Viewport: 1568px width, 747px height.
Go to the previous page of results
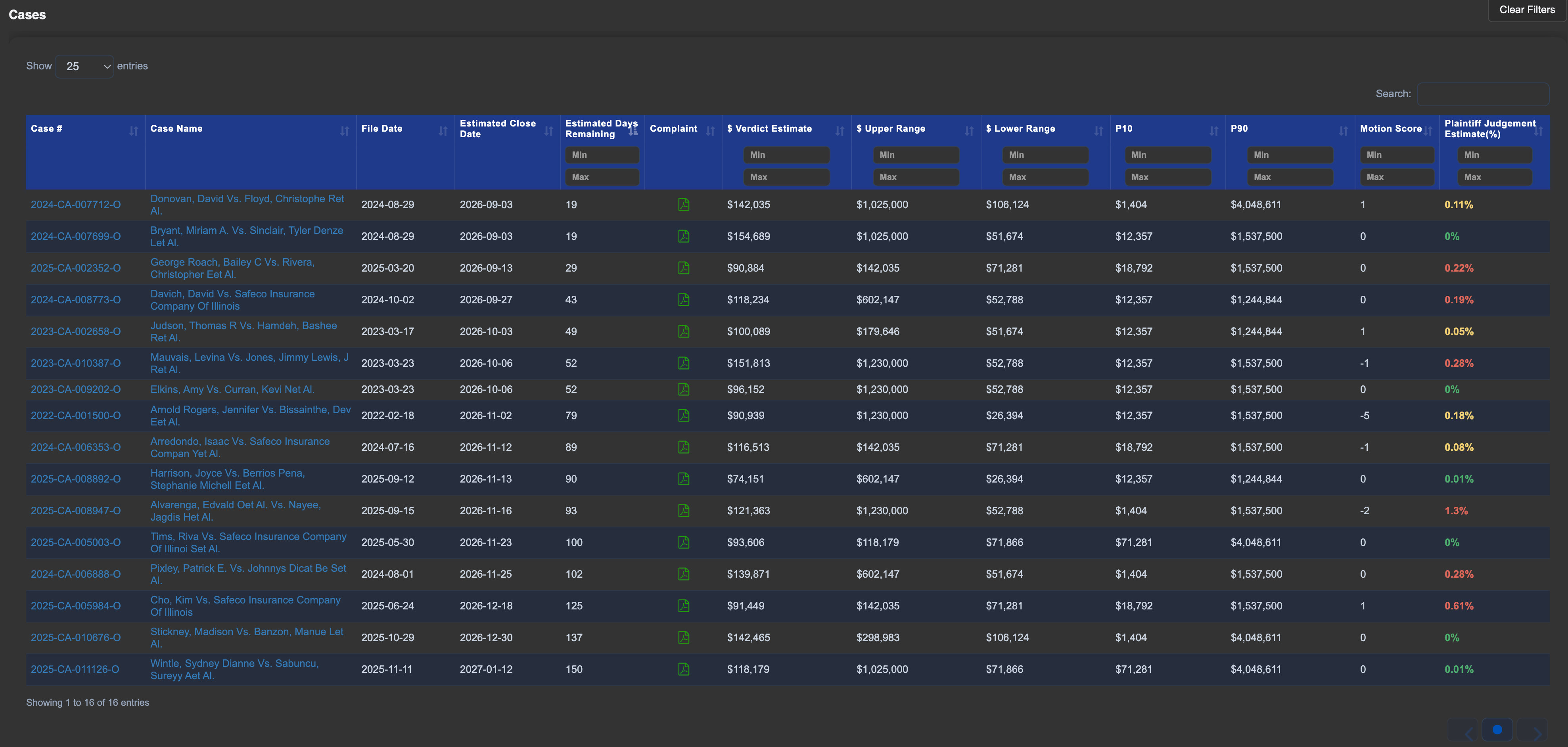tap(1462, 730)
